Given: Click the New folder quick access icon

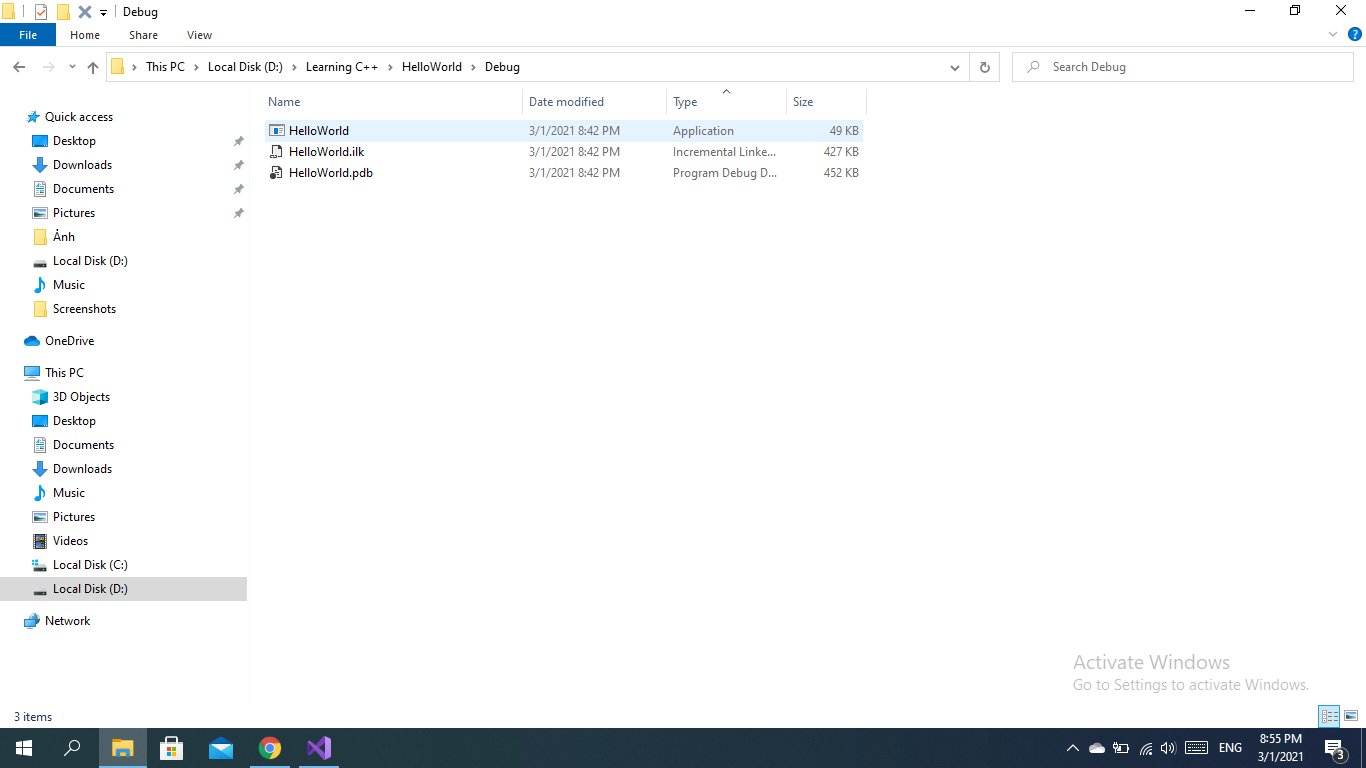Looking at the screenshot, I should click(x=63, y=12).
